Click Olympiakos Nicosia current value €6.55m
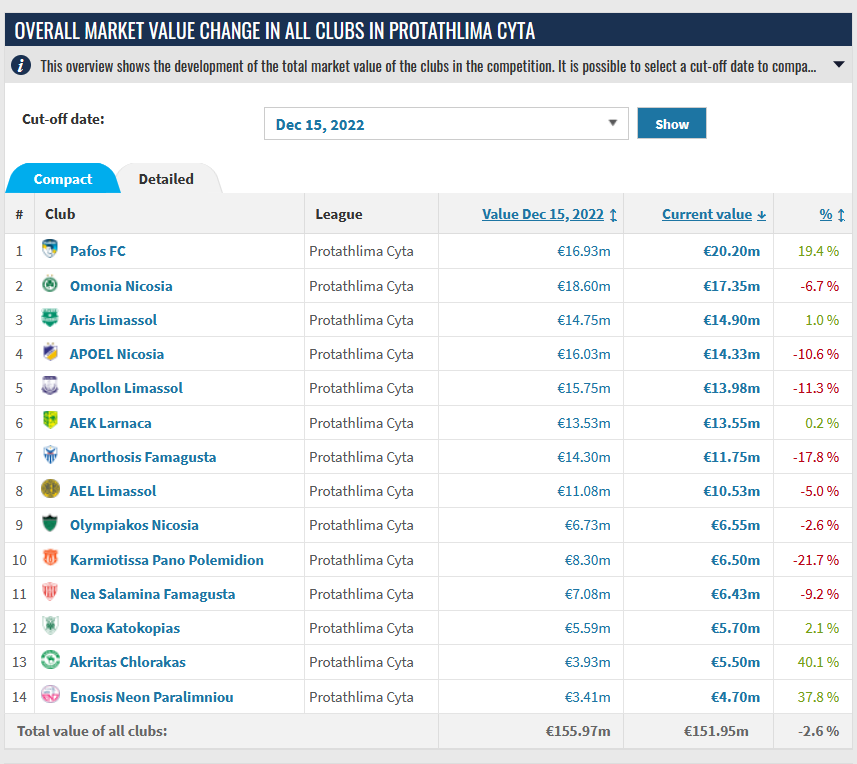Screen dimensions: 857x764 pos(735,525)
